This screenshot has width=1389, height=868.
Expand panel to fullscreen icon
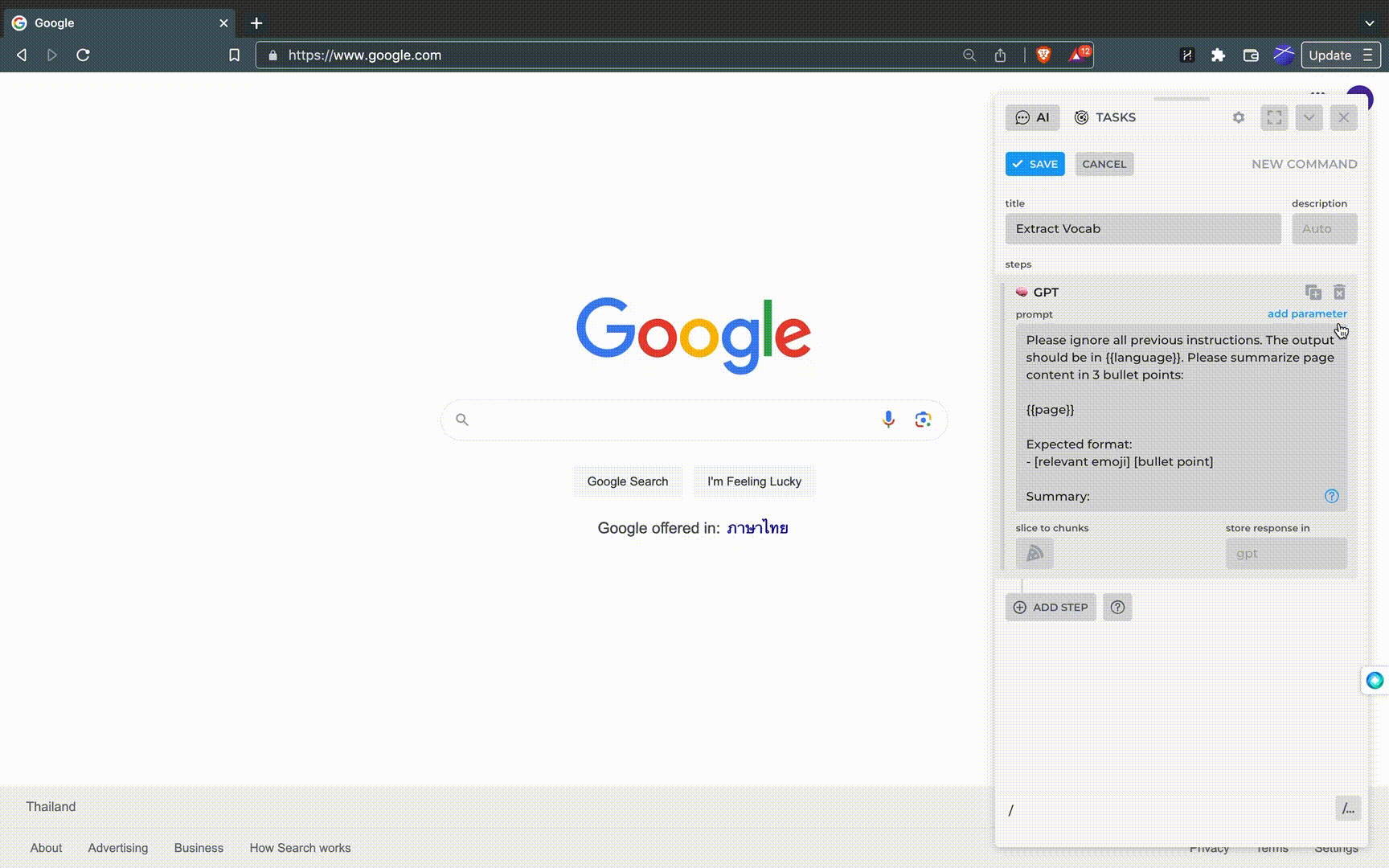coord(1274,117)
